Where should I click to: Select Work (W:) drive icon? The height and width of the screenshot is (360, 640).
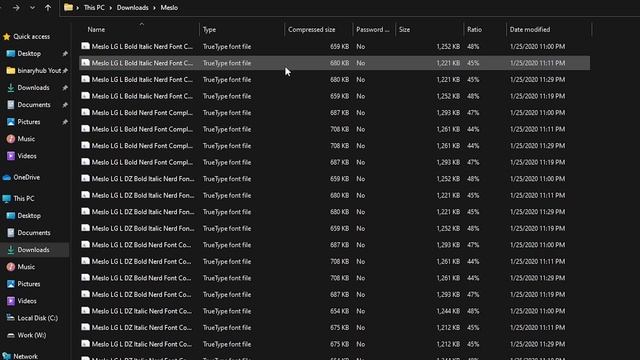tap(11, 335)
